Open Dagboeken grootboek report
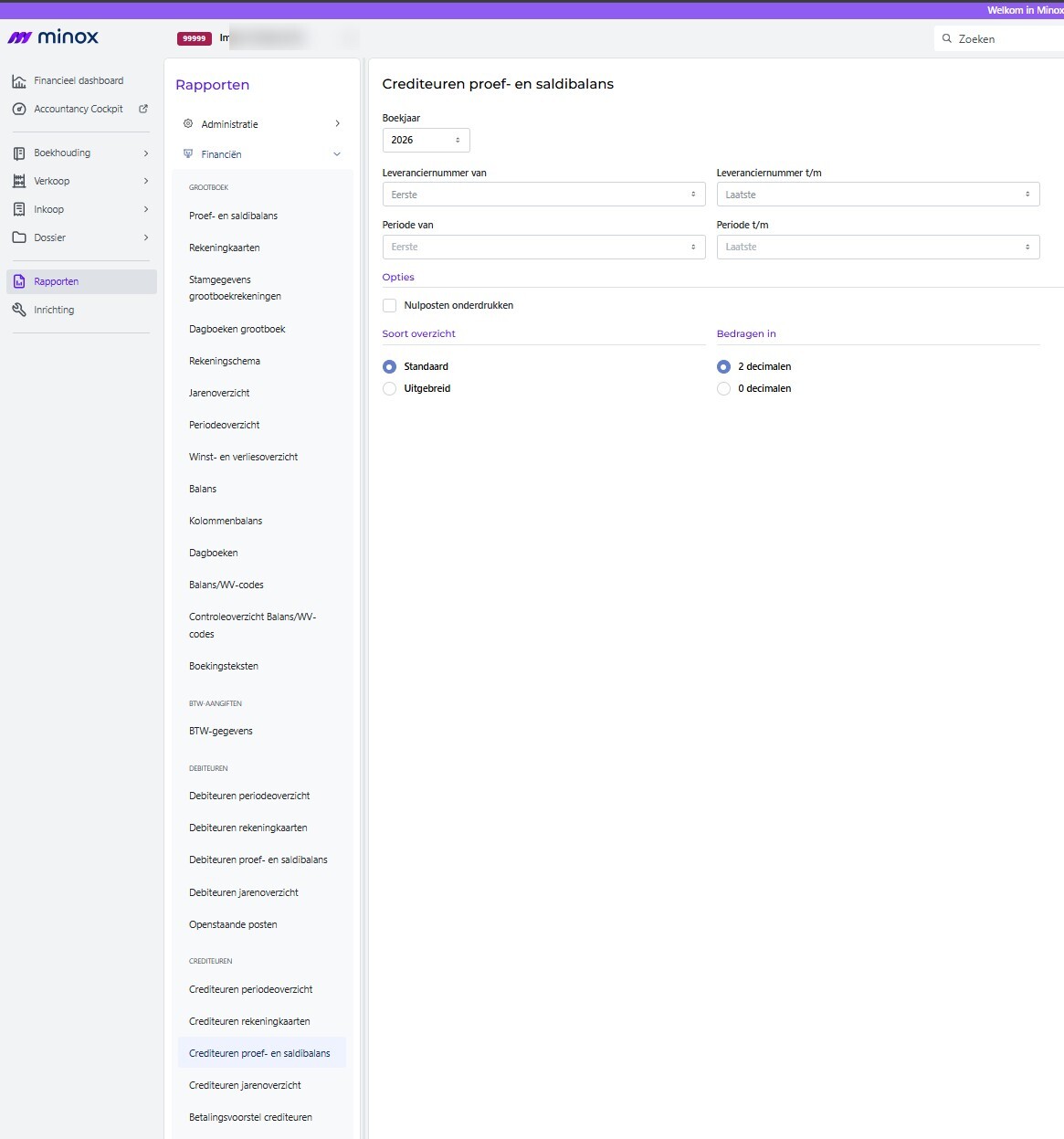The image size is (1064, 1139). tap(237, 329)
